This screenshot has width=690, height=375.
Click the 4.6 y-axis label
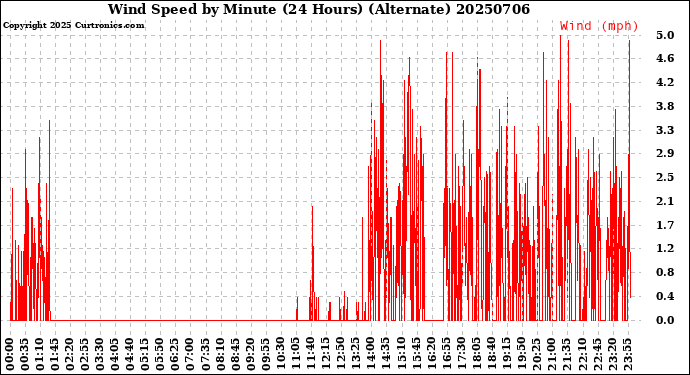click(665, 59)
